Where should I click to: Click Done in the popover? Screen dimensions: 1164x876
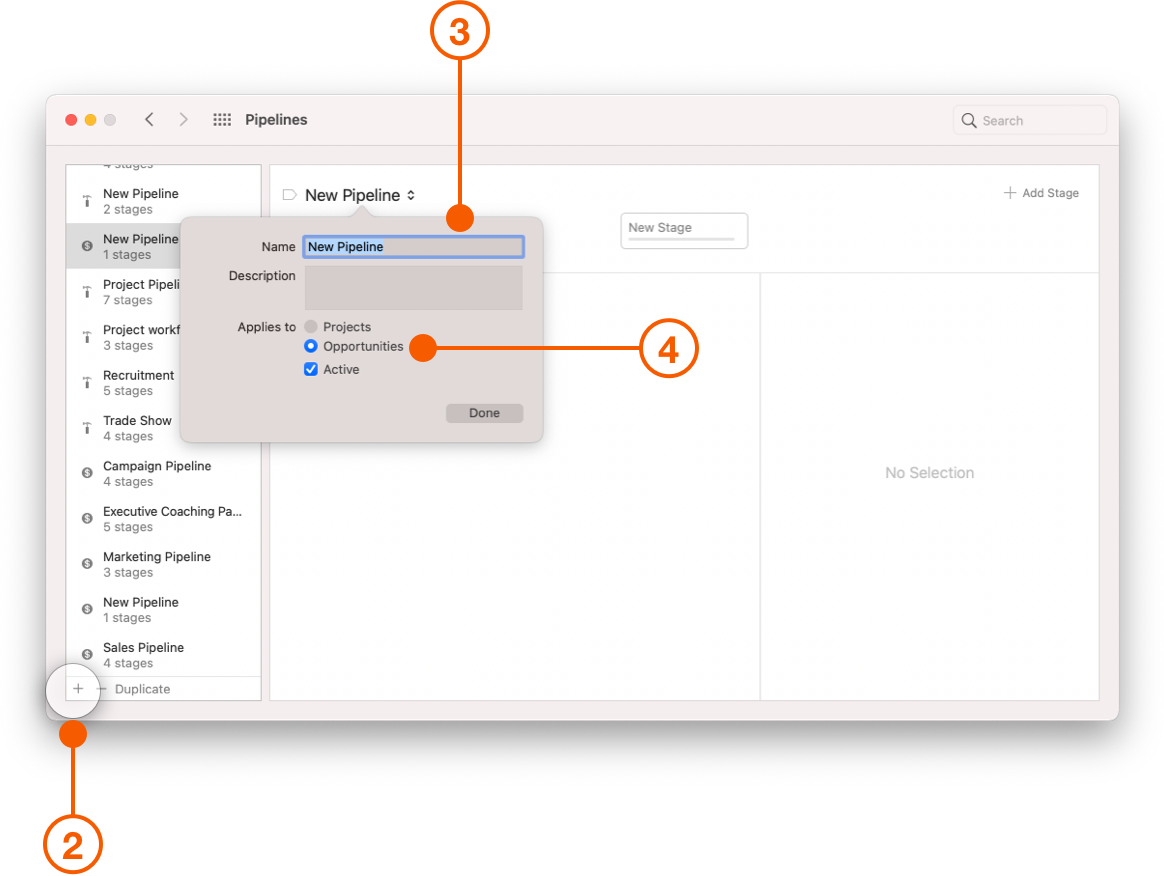tap(484, 413)
